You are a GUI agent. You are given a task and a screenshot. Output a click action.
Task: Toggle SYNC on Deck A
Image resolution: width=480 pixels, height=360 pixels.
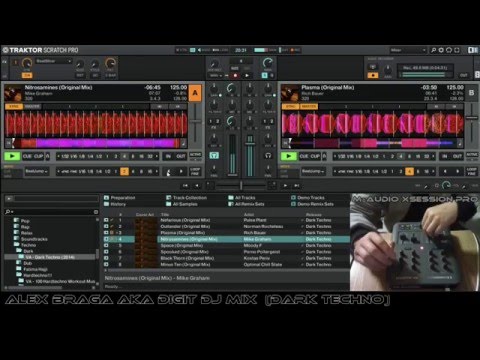point(14,106)
